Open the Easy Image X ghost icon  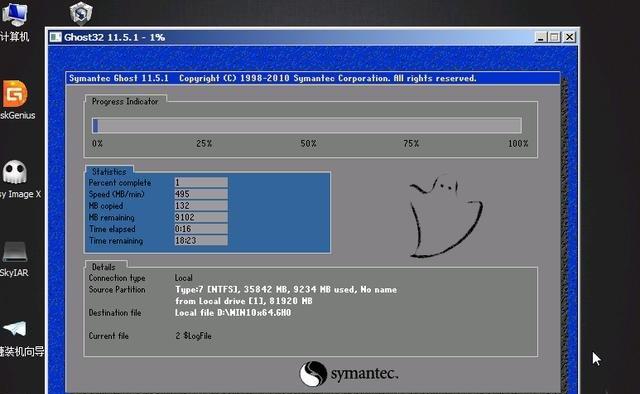pyautogui.click(x=15, y=172)
